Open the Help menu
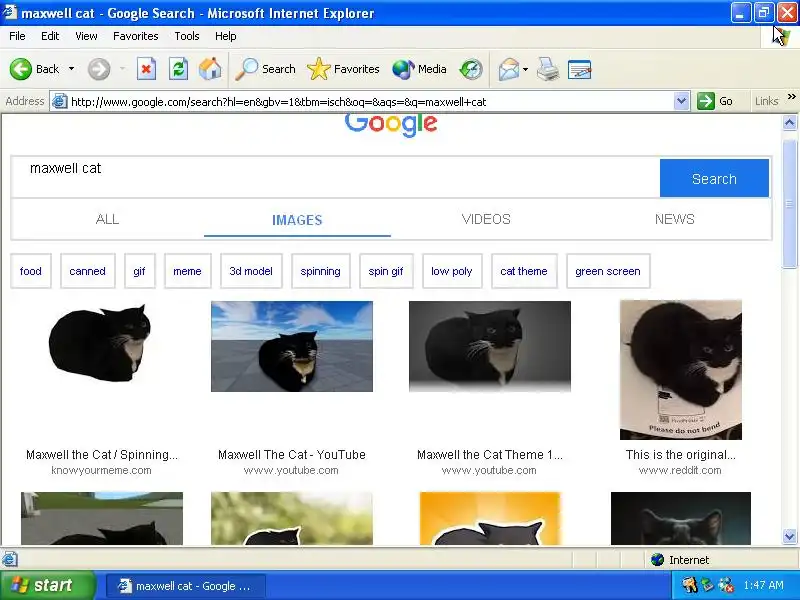 tap(226, 36)
